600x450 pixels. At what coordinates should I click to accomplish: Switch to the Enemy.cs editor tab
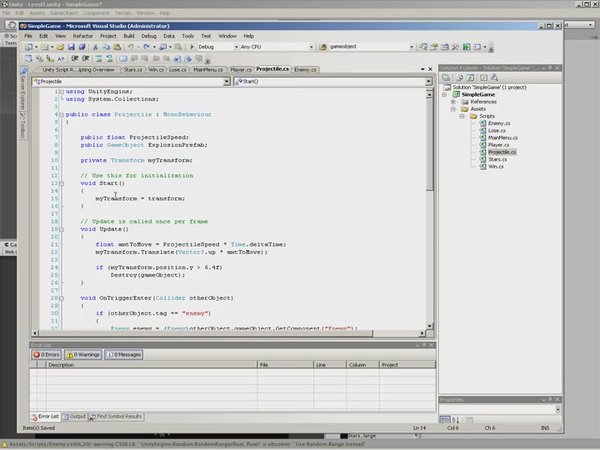(304, 70)
